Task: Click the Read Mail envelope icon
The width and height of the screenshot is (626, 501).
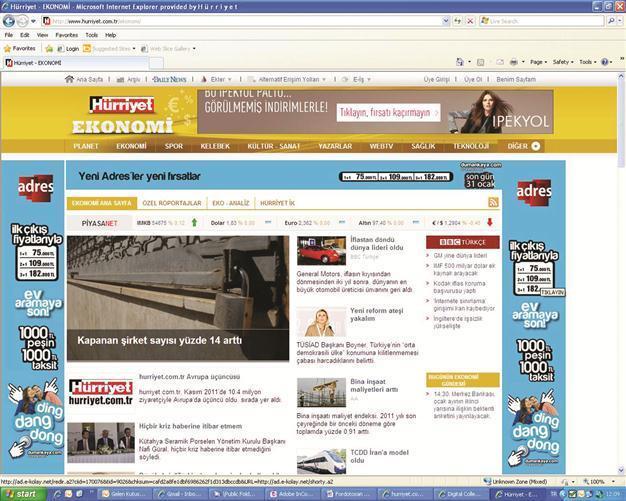Action: pos(499,62)
